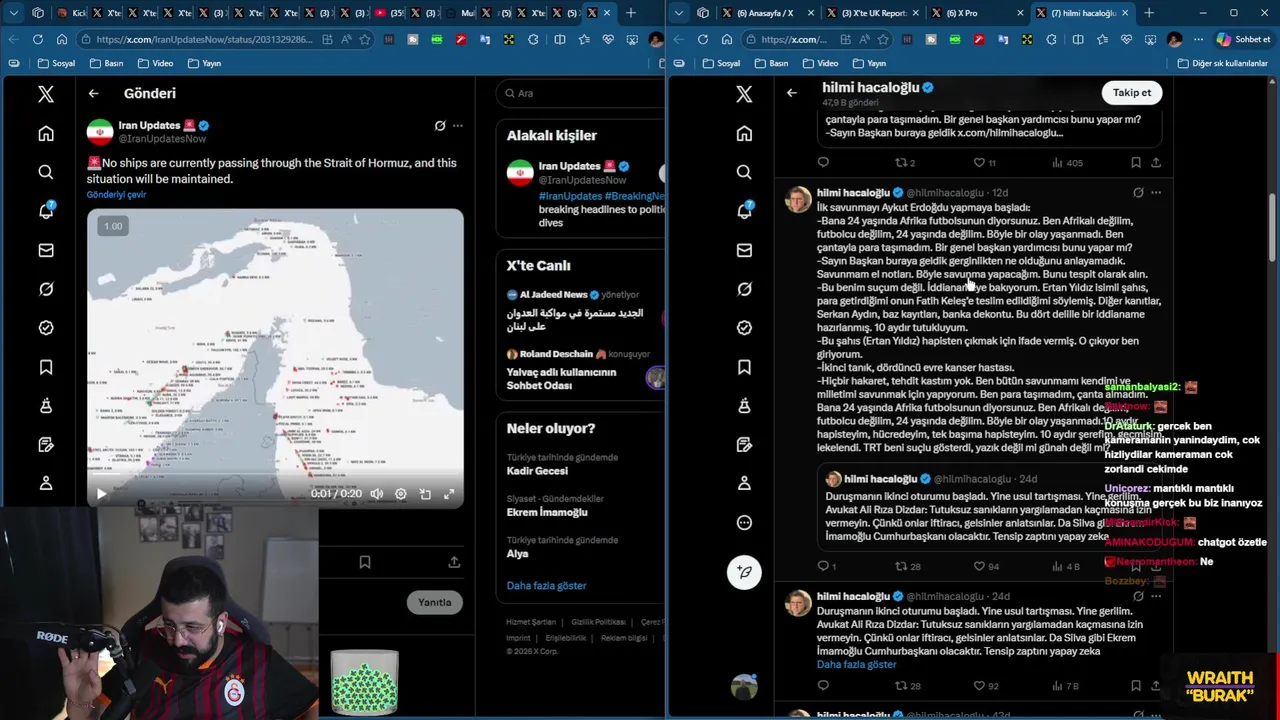Reload page in right browser window

(x=702, y=39)
